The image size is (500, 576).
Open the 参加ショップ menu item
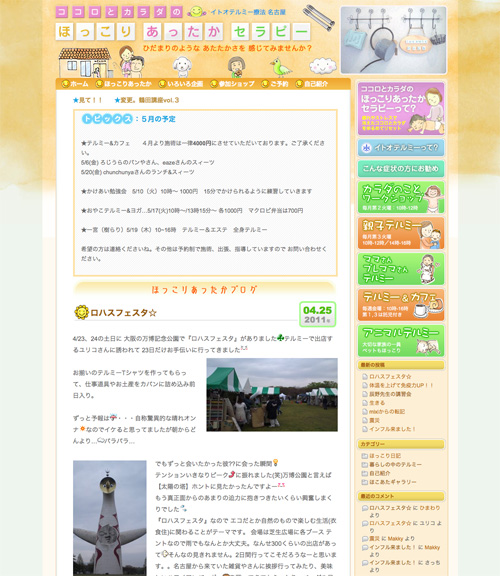232,84
